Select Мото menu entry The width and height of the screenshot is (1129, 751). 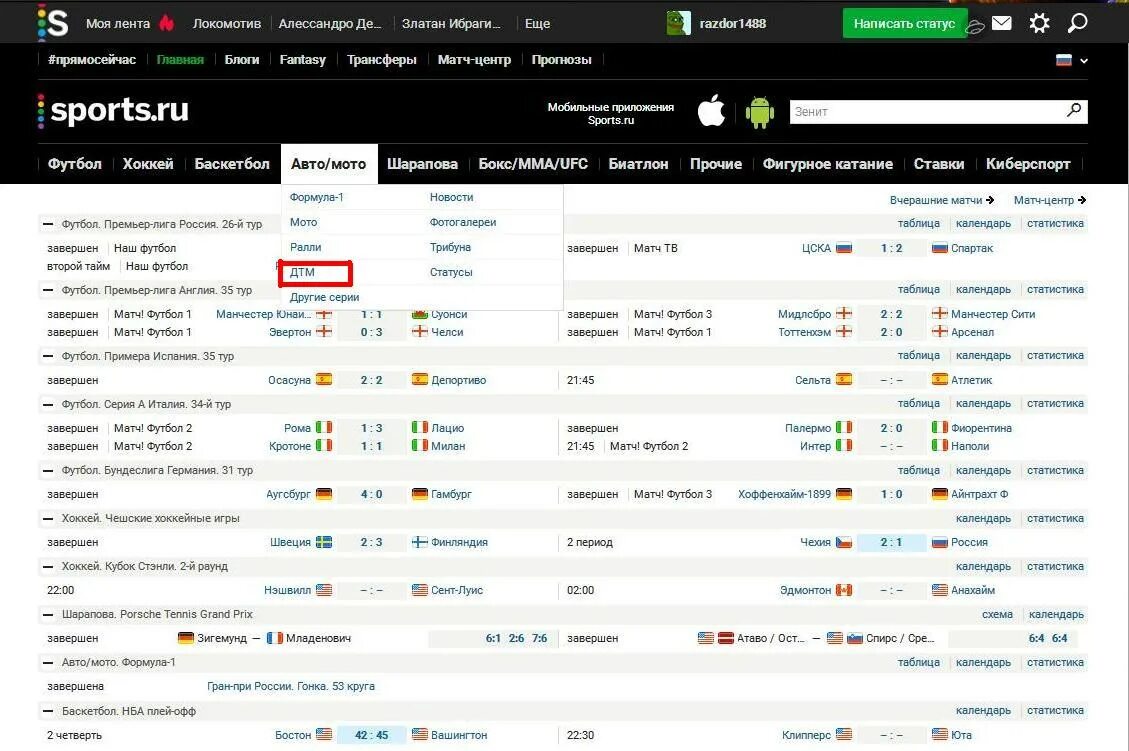pos(303,222)
